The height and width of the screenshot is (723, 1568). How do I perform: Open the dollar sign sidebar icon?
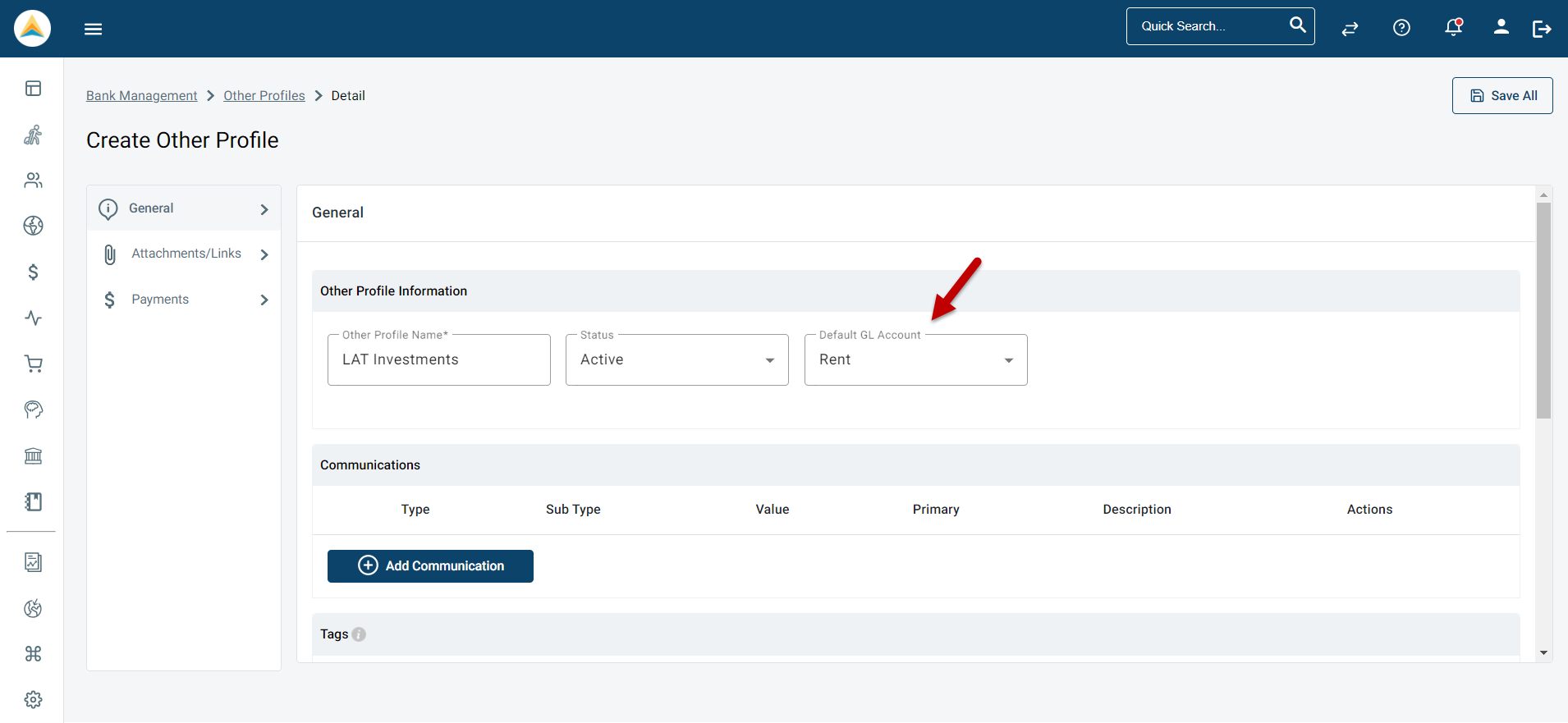(x=33, y=272)
